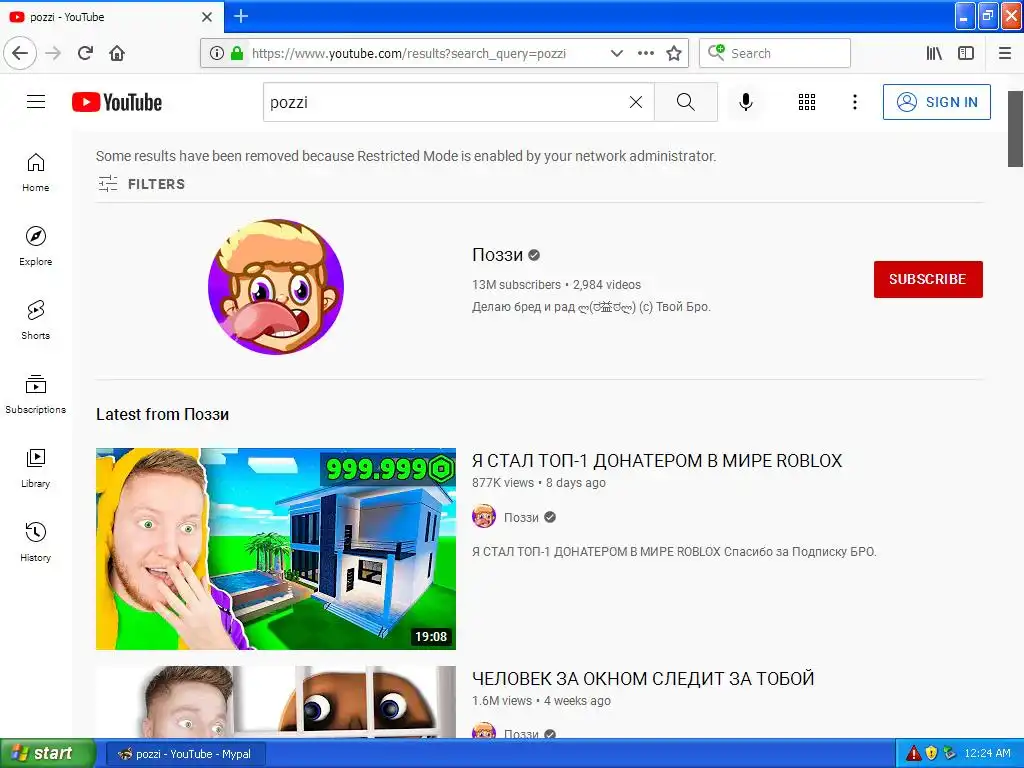
Task: Click the browser URL address field
Action: [408, 53]
